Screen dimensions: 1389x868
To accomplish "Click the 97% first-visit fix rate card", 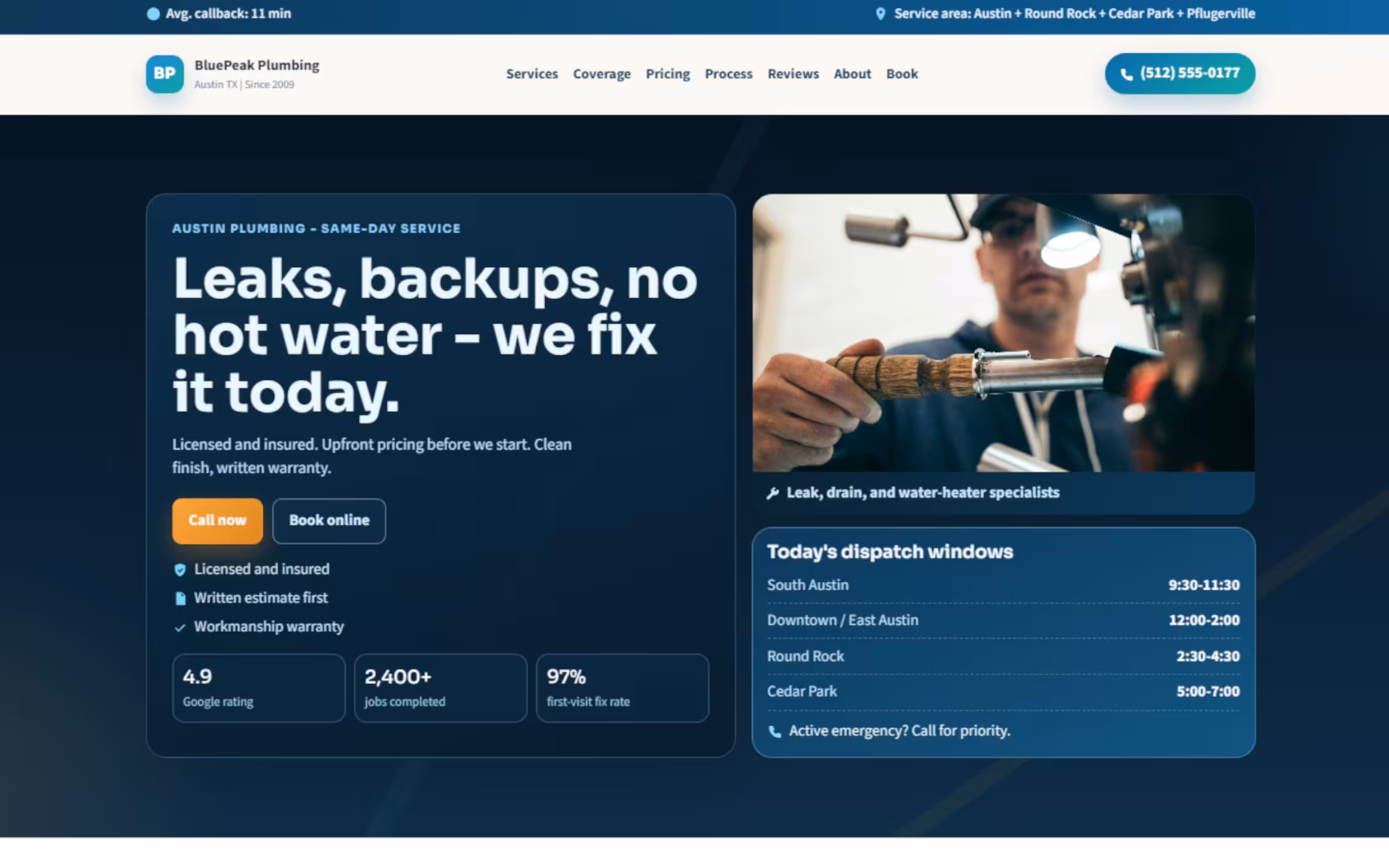I will (x=622, y=688).
